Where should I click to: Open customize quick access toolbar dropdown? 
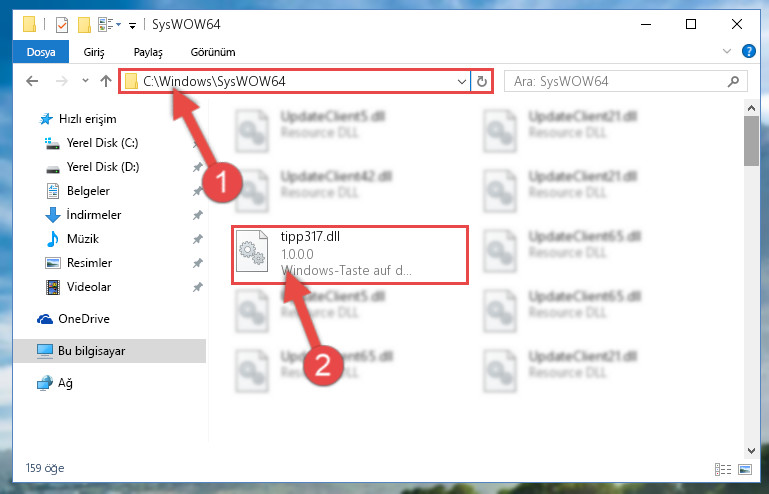pyautogui.click(x=132, y=25)
